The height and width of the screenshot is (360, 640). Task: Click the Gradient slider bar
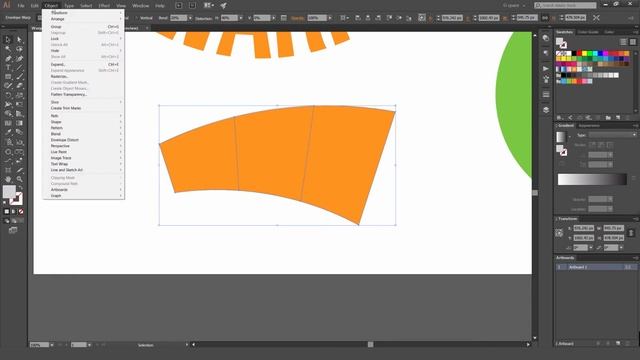click(x=592, y=179)
